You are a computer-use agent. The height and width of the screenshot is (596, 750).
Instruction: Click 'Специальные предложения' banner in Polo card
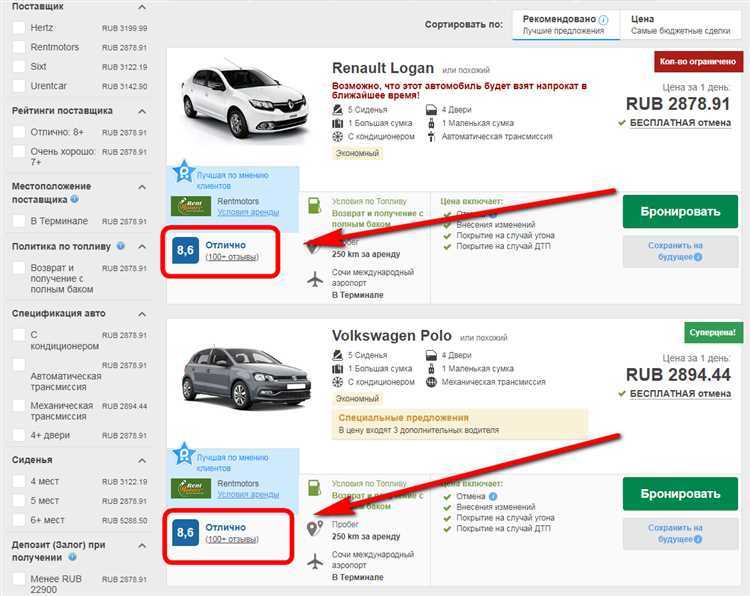point(460,424)
